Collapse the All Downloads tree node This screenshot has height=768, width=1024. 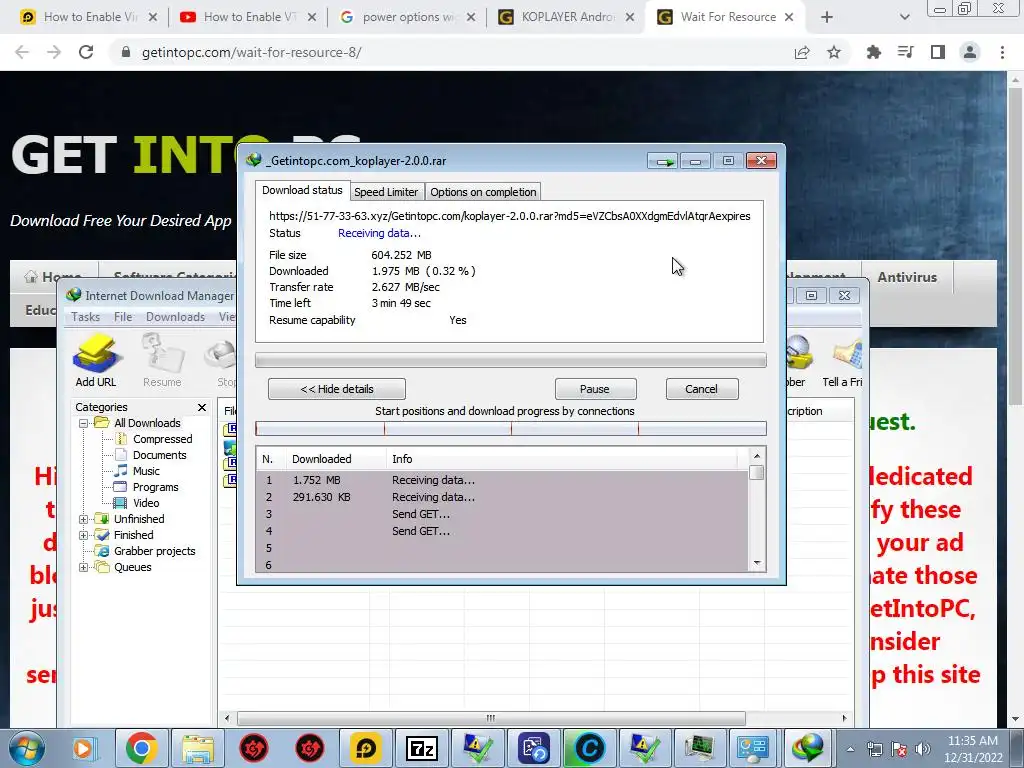[84, 423]
